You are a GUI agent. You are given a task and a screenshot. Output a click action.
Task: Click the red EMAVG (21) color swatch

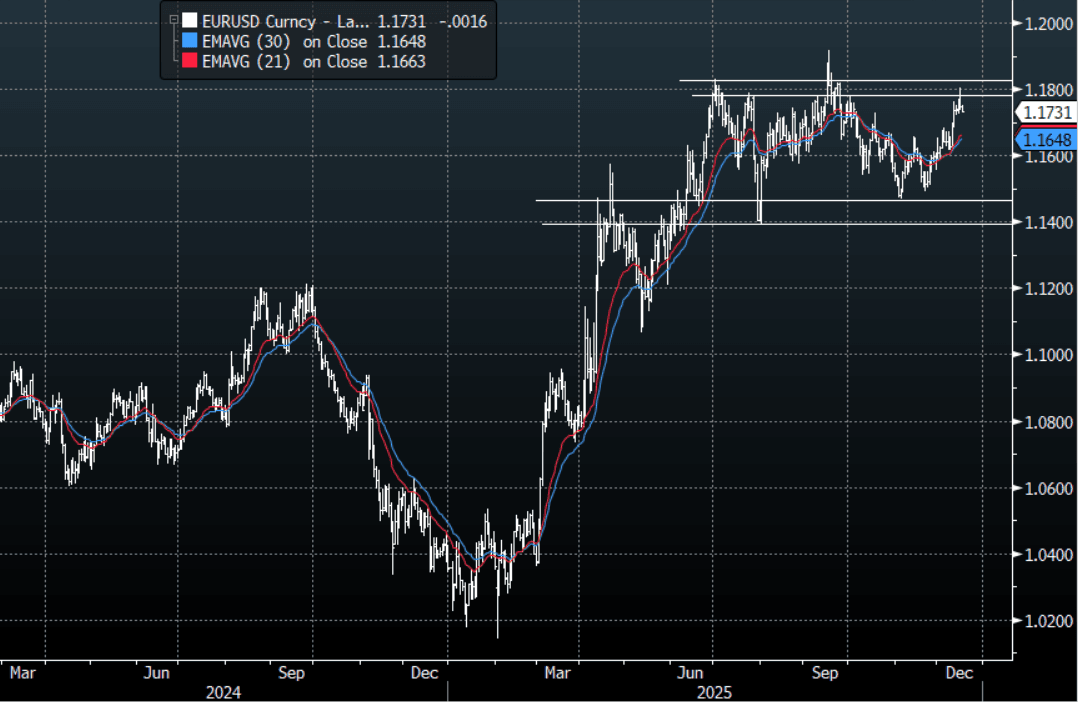[189, 62]
